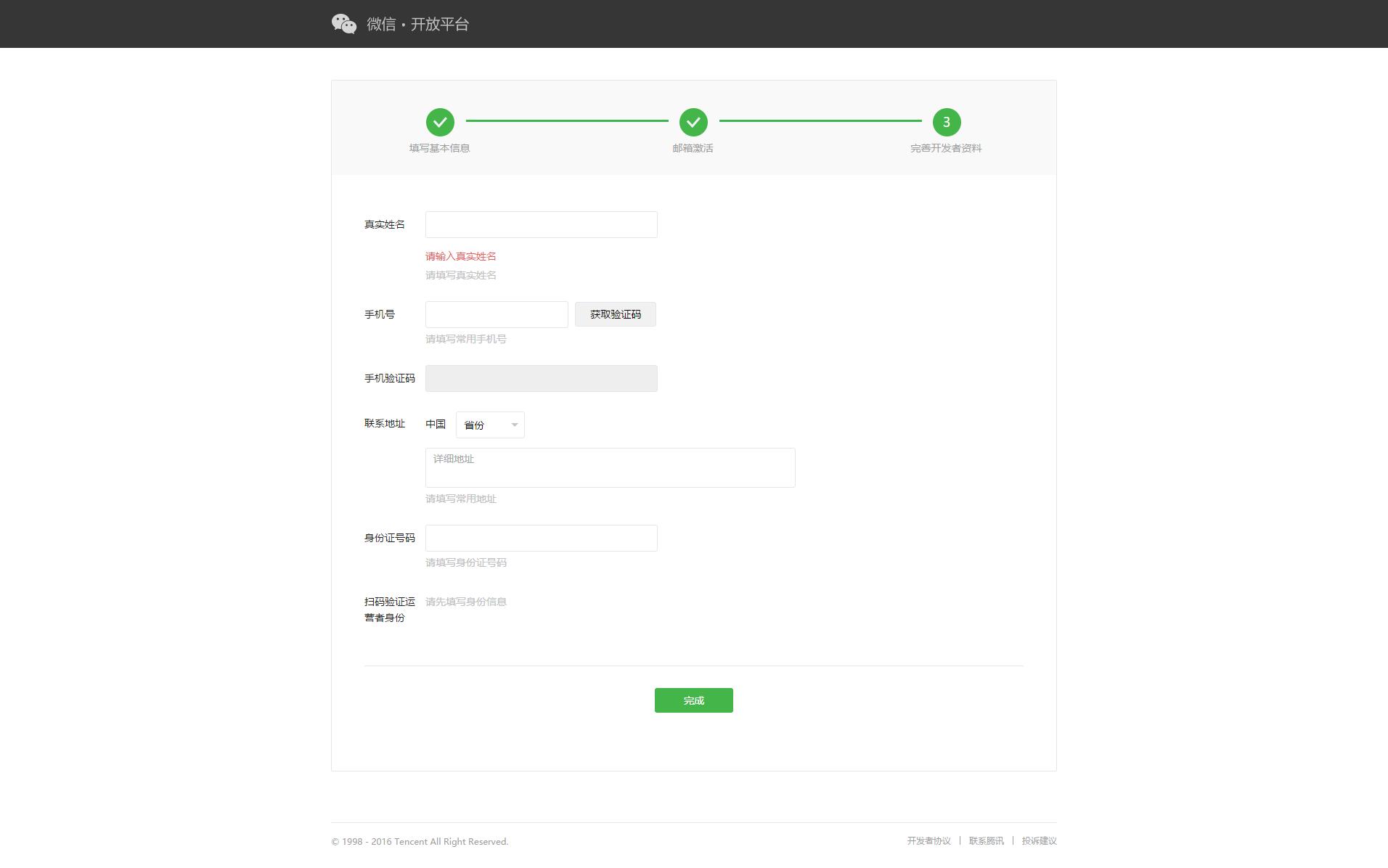This screenshot has width=1388, height=868.
Task: Click the 请填写真实姓名 hint text
Action: (x=461, y=275)
